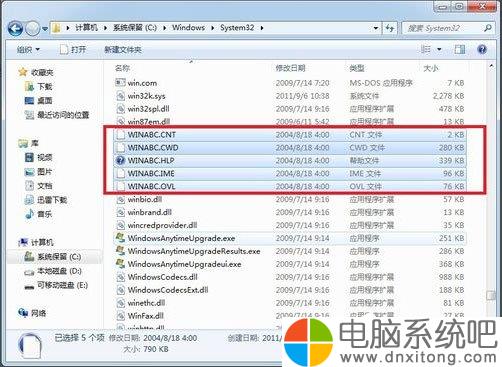Click the 打开 toolbar button
502x367 pixels.
(73, 50)
